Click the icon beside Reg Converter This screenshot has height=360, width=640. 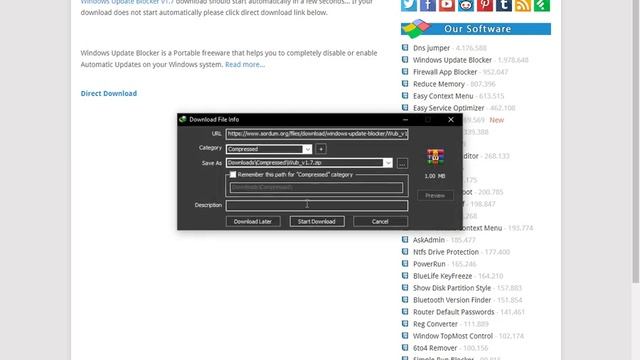[x=405, y=324]
